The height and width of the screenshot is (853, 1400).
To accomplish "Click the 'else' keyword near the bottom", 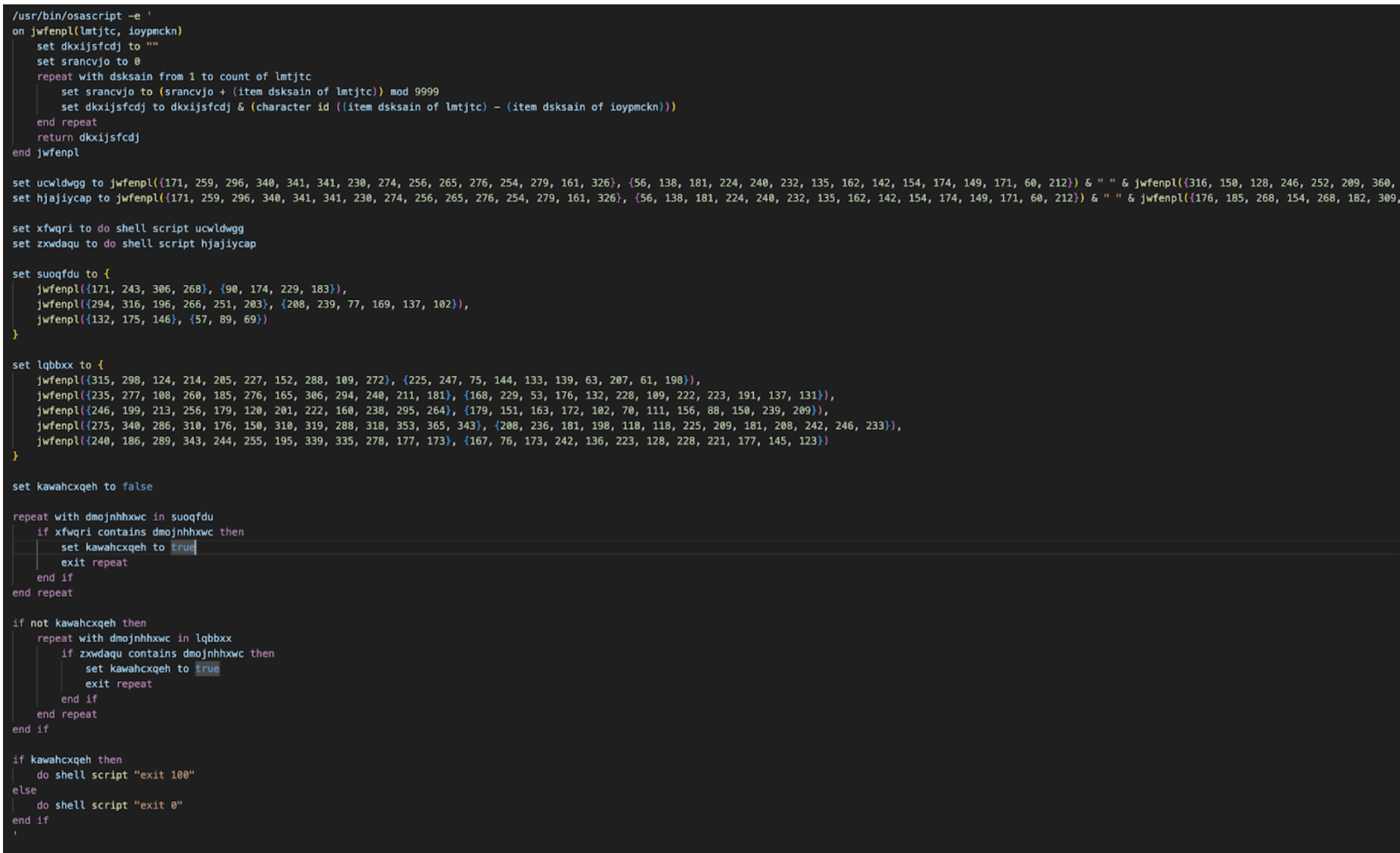I will pyautogui.click(x=24, y=790).
